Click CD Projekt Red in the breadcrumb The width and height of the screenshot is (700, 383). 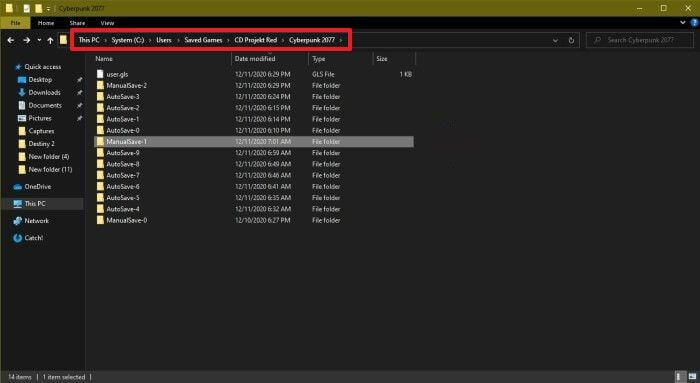coord(256,40)
